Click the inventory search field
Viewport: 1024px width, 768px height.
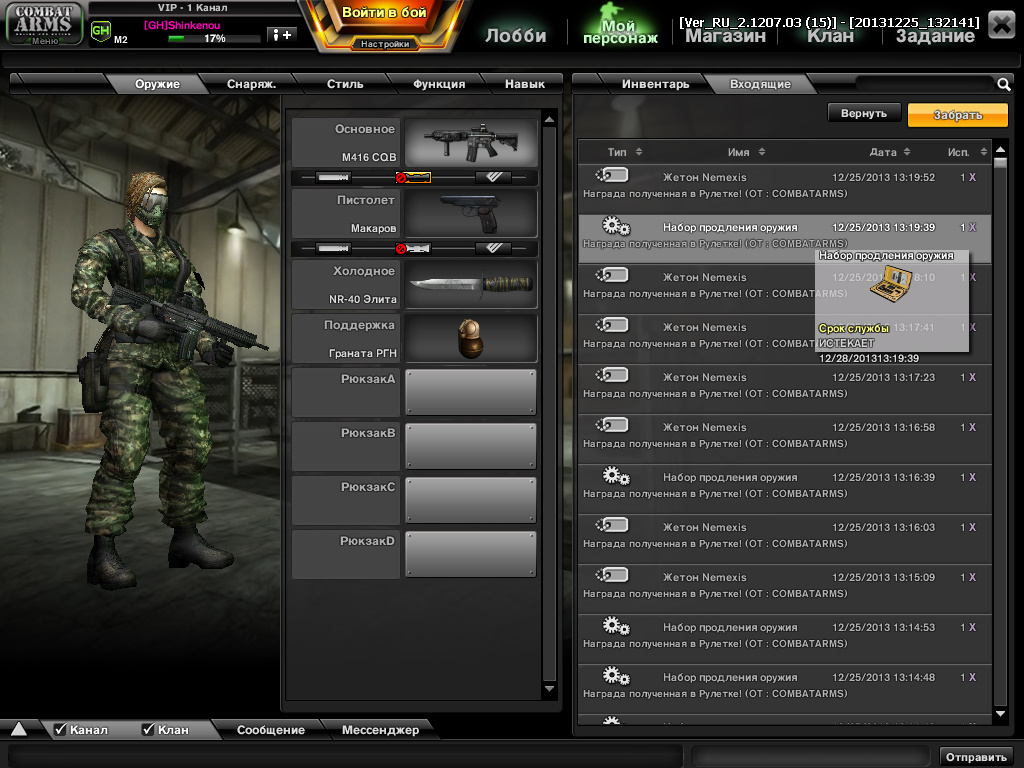[x=925, y=84]
